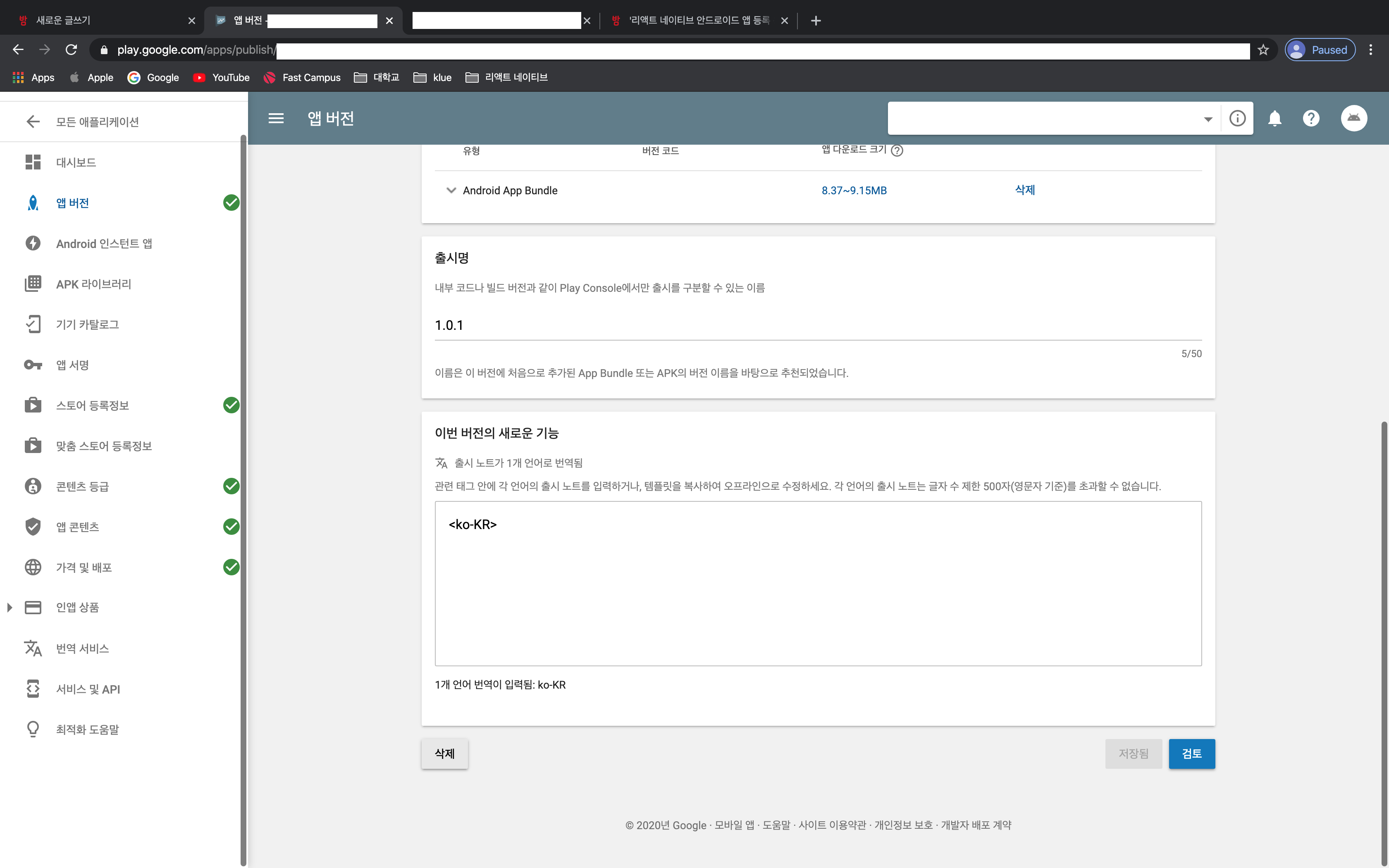Open the app selector dropdown arrow

point(1208,119)
